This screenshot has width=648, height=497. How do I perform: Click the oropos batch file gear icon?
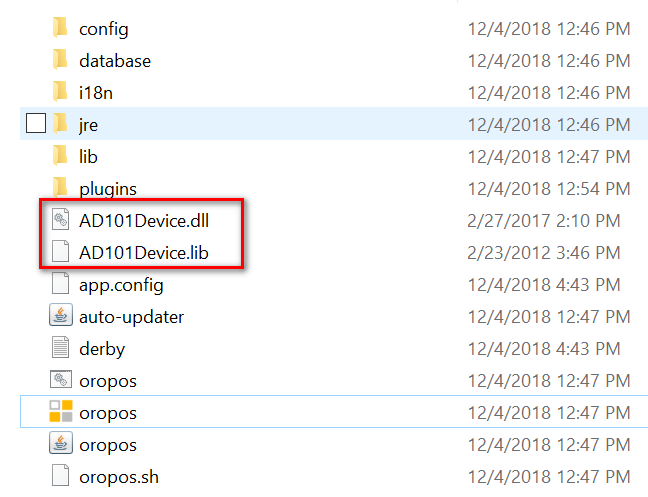click(x=61, y=379)
